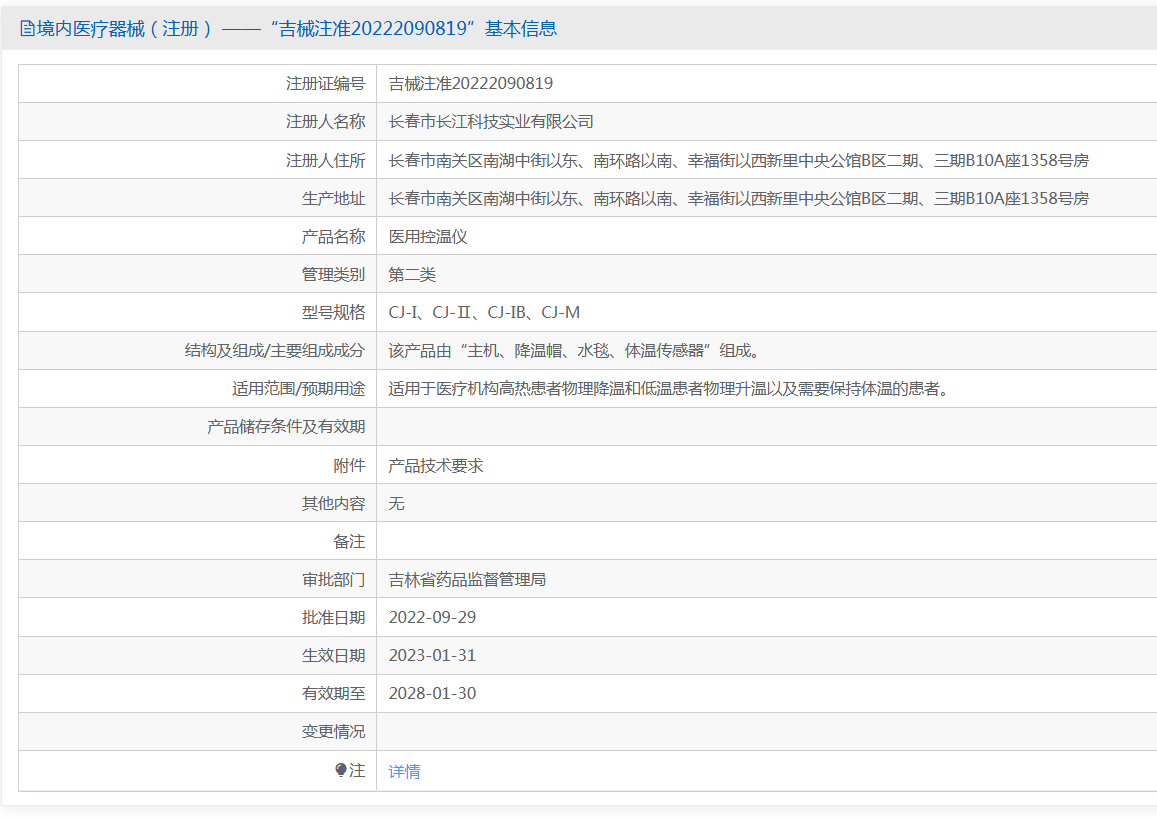Click the 型号规格 label
The width and height of the screenshot is (1157, 818).
[x=334, y=313]
